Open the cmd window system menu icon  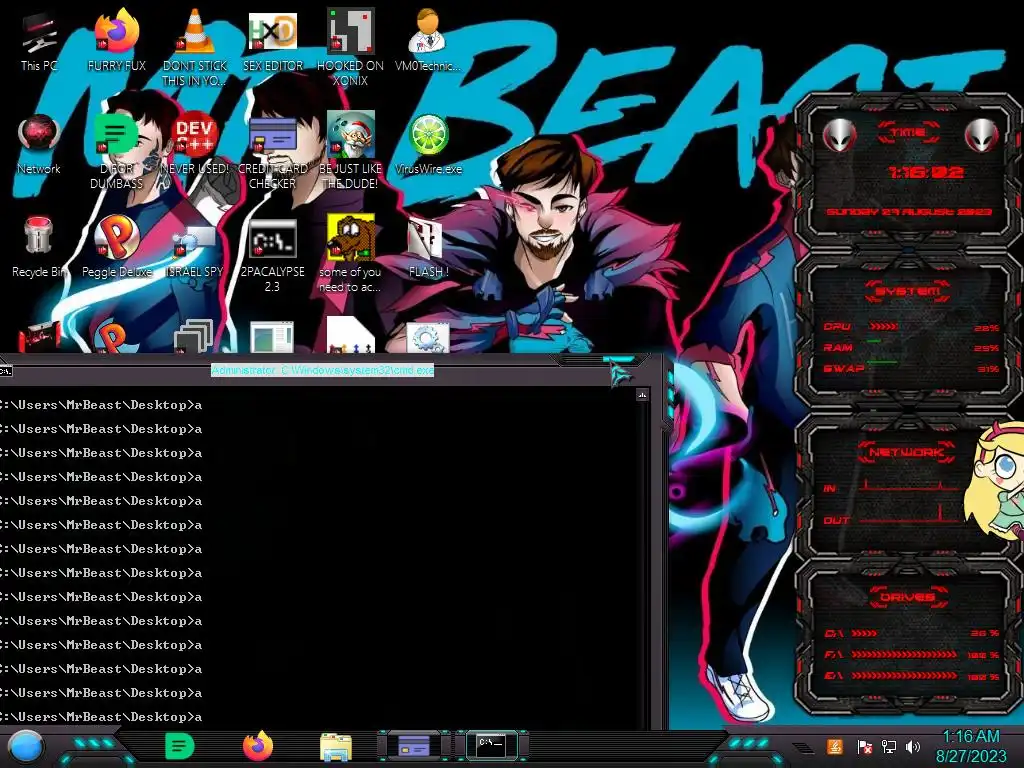pyautogui.click(x=6, y=371)
